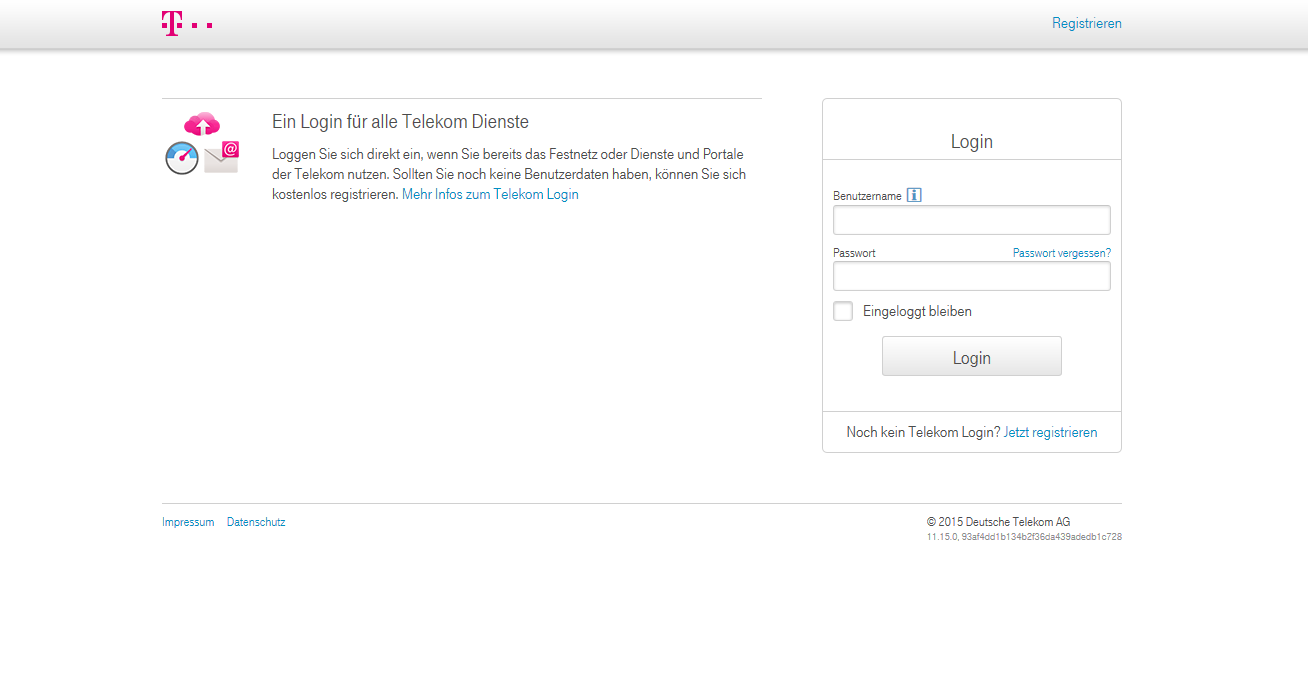1308x688 pixels.
Task: Click the © 2015 Deutsche Telekom AG text
Action: coord(998,522)
